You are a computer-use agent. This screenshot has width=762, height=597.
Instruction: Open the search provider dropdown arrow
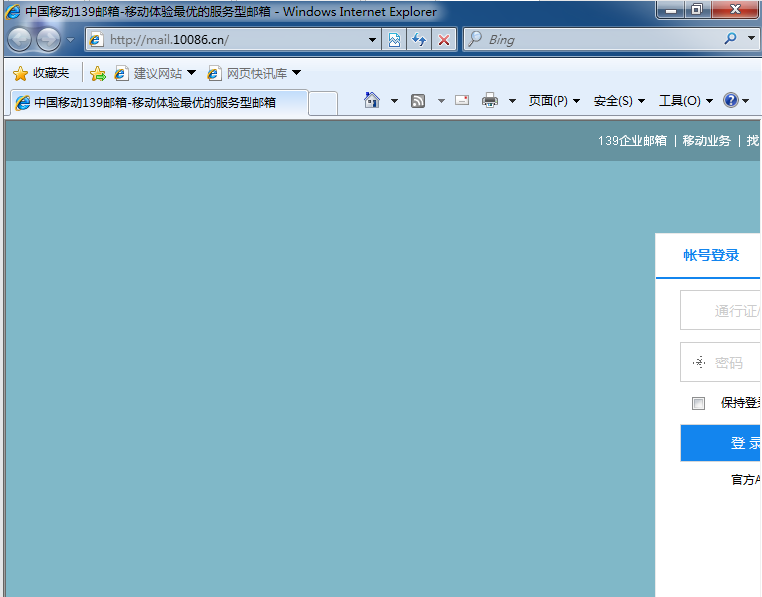pyautogui.click(x=751, y=39)
